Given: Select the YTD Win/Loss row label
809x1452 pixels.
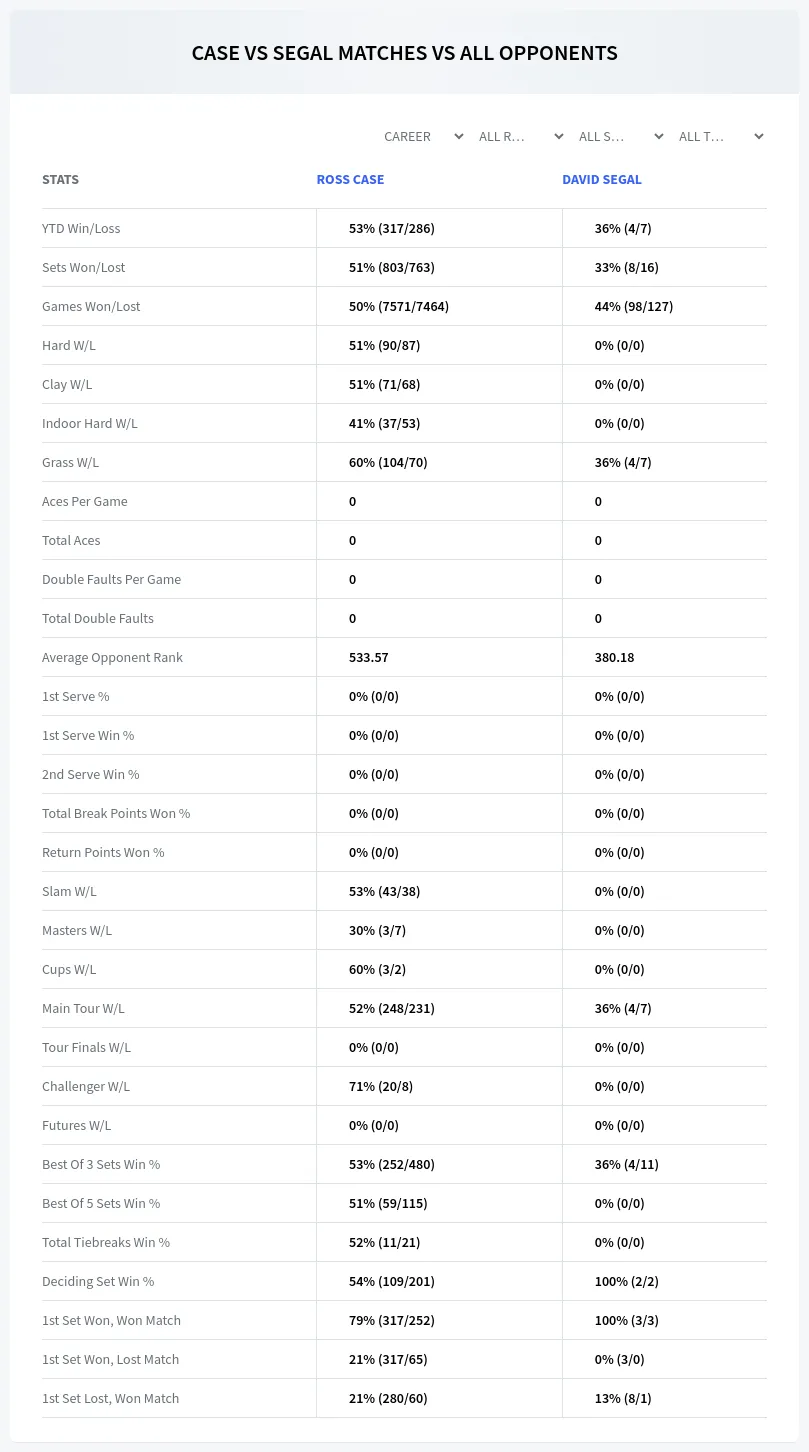Looking at the screenshot, I should (x=81, y=228).
